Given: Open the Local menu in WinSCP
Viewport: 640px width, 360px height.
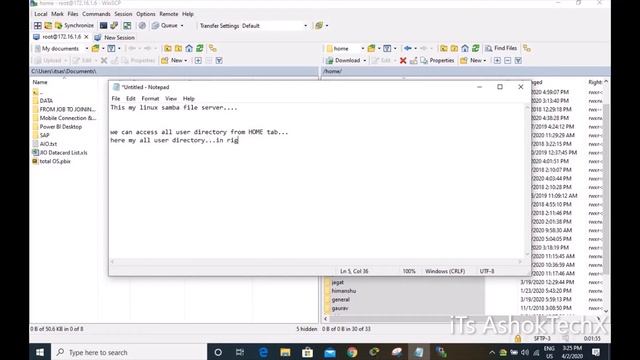Looking at the screenshot, I should tap(41, 14).
